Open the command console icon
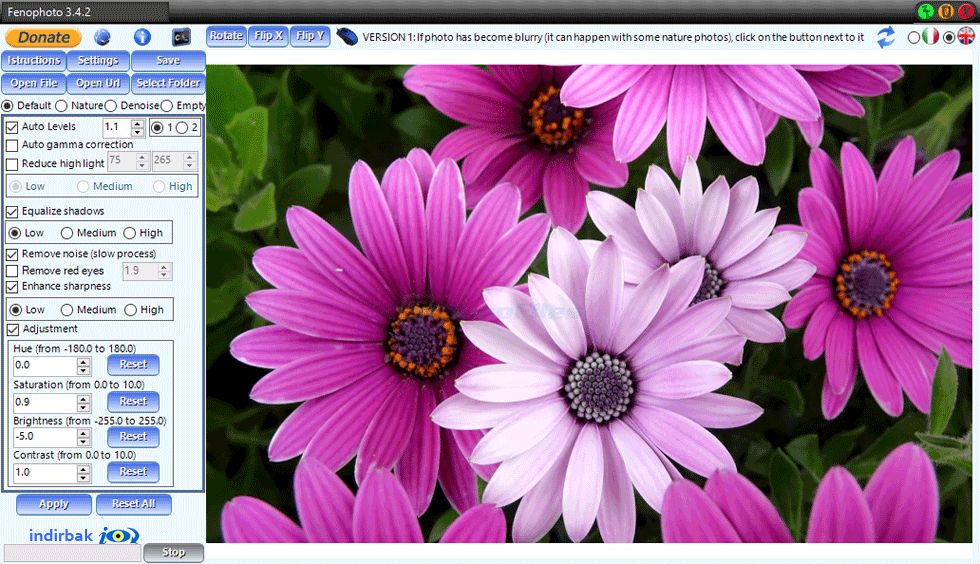980x564 pixels. click(181, 37)
